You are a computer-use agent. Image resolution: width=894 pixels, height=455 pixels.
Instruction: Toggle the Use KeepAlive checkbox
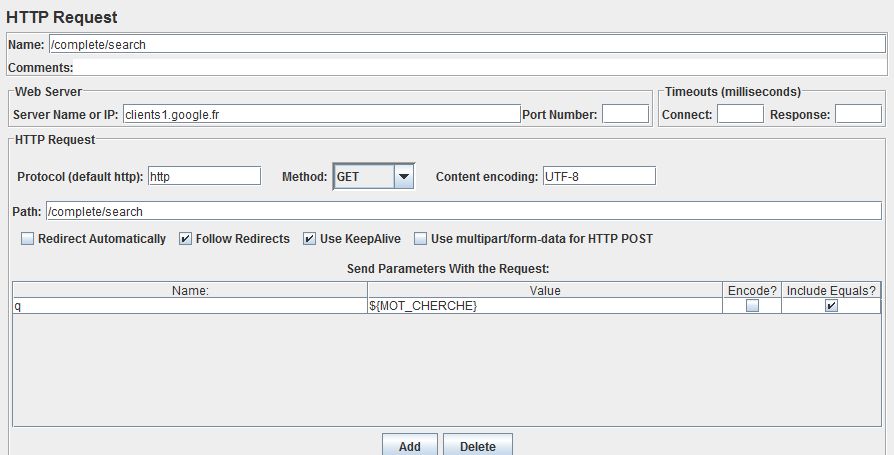[309, 239]
